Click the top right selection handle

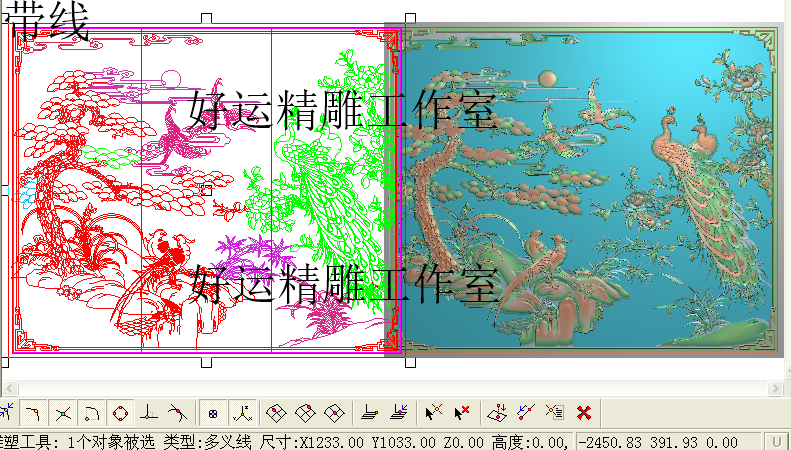click(x=411, y=19)
